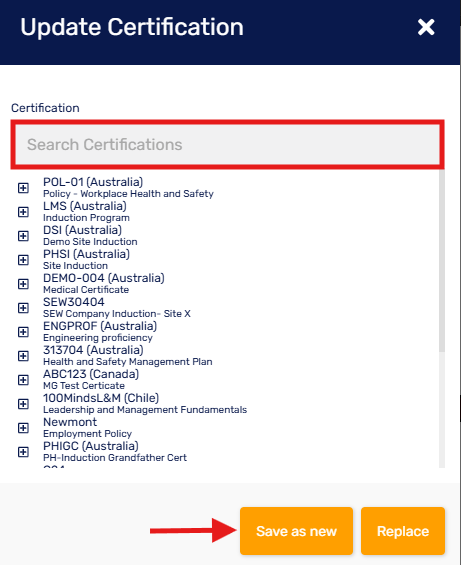
Task: Select the Medical Certificate list entry
Action: [86, 290]
